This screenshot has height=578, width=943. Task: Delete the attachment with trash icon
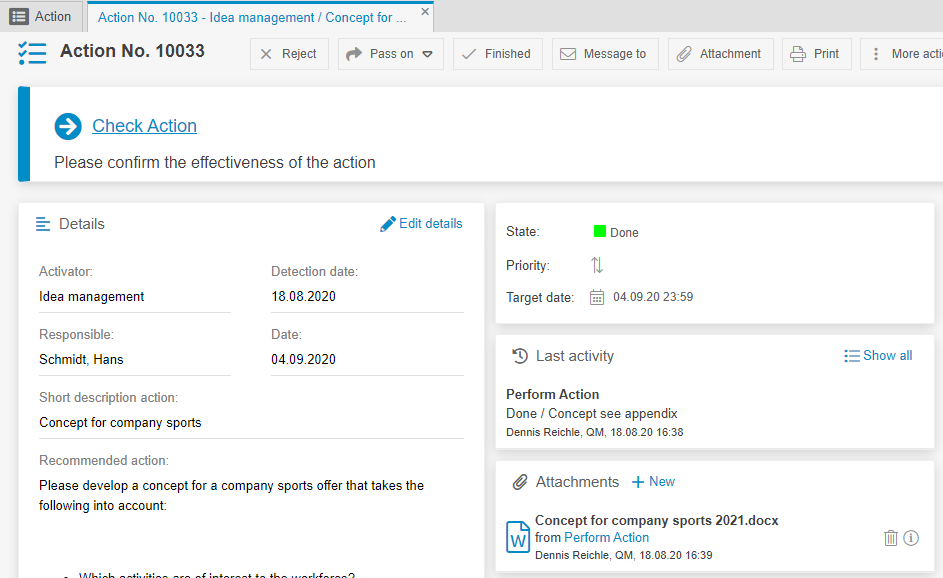pyautogui.click(x=891, y=538)
